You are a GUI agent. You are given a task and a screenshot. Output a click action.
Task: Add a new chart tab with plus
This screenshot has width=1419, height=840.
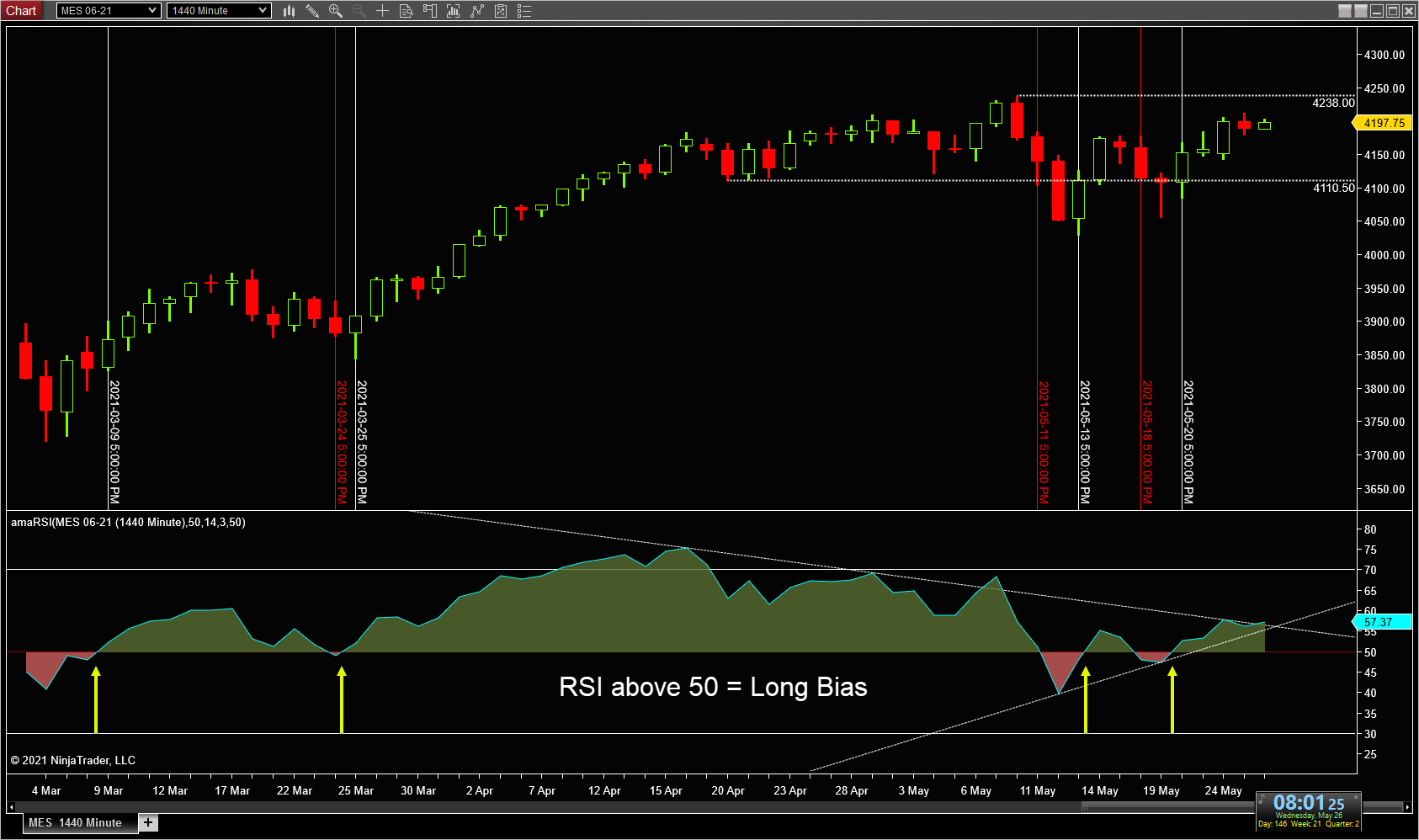pos(148,822)
